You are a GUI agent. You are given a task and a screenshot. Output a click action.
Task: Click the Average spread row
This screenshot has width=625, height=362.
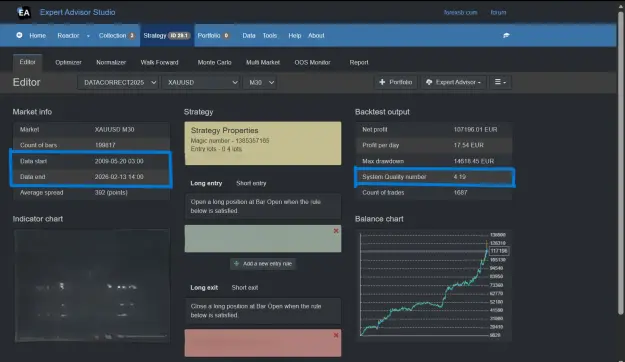91,193
